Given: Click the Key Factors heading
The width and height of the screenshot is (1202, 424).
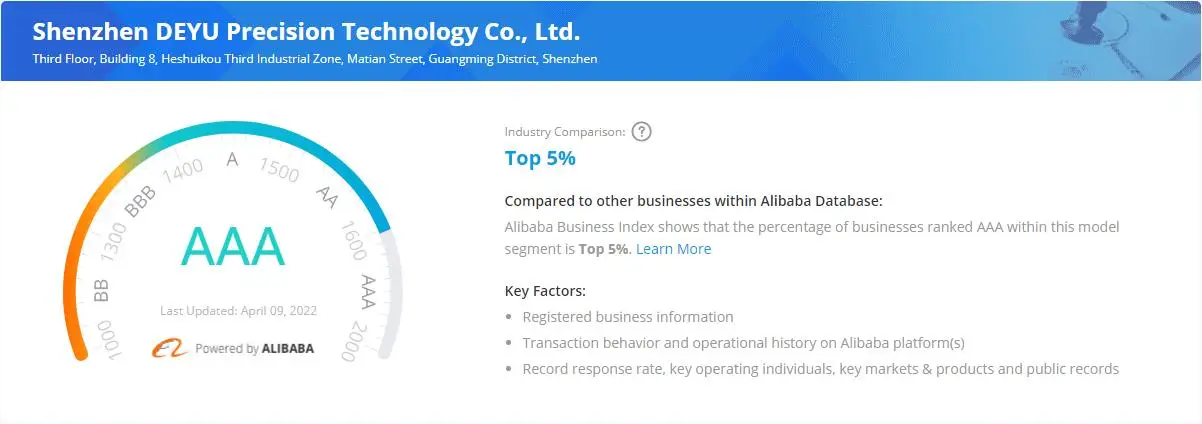Looking at the screenshot, I should point(545,291).
